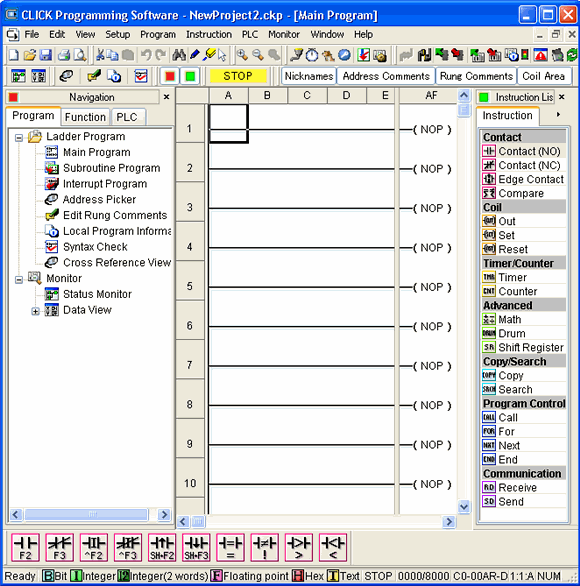Toggle Rung Comments display
The height and width of the screenshot is (586, 580).
(x=476, y=76)
